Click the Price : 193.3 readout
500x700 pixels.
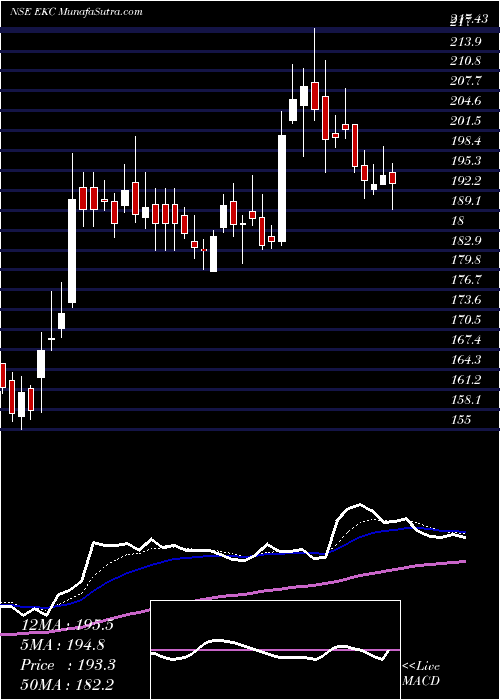tap(68, 665)
